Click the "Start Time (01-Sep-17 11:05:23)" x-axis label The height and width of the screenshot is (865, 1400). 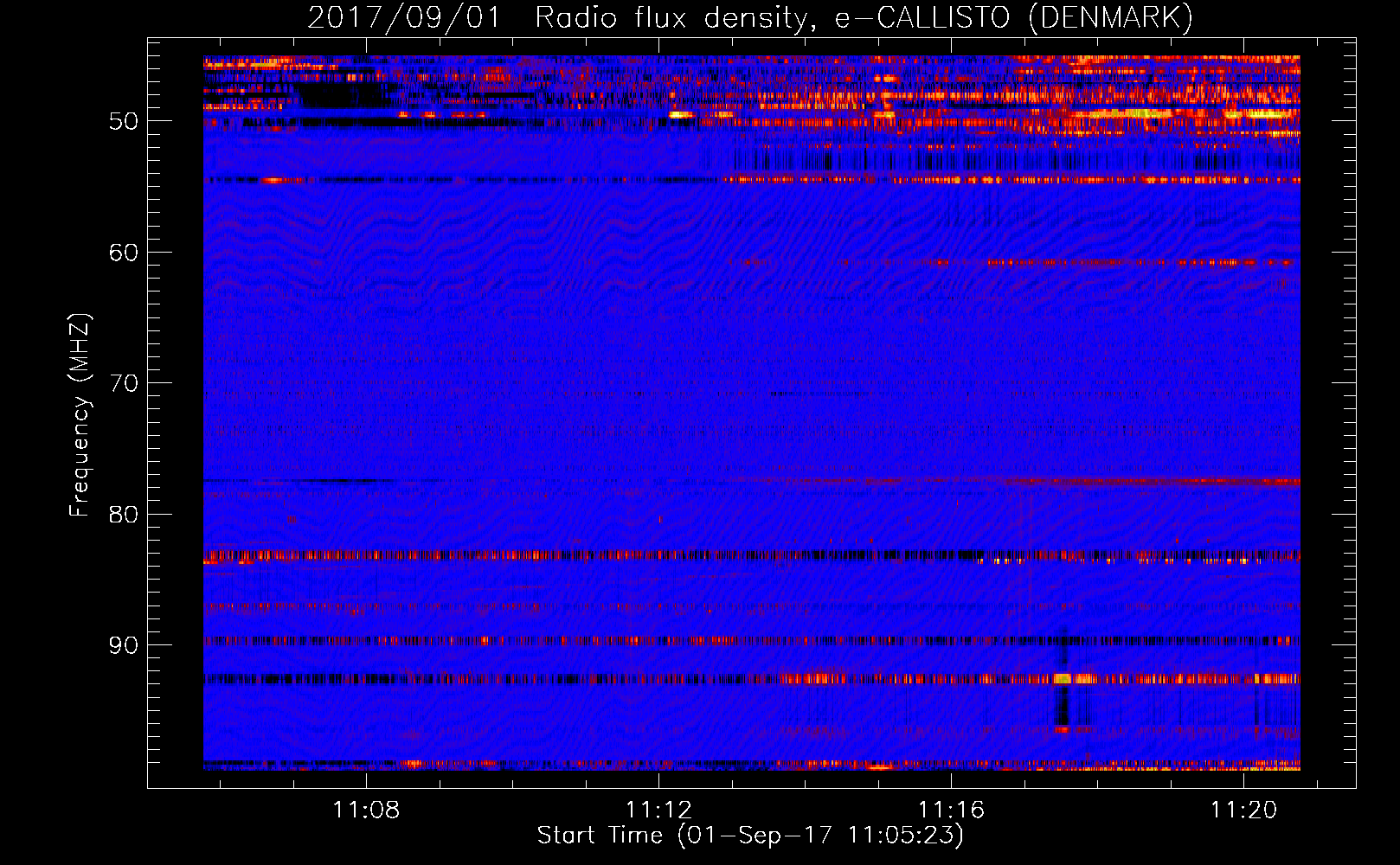tap(750, 836)
